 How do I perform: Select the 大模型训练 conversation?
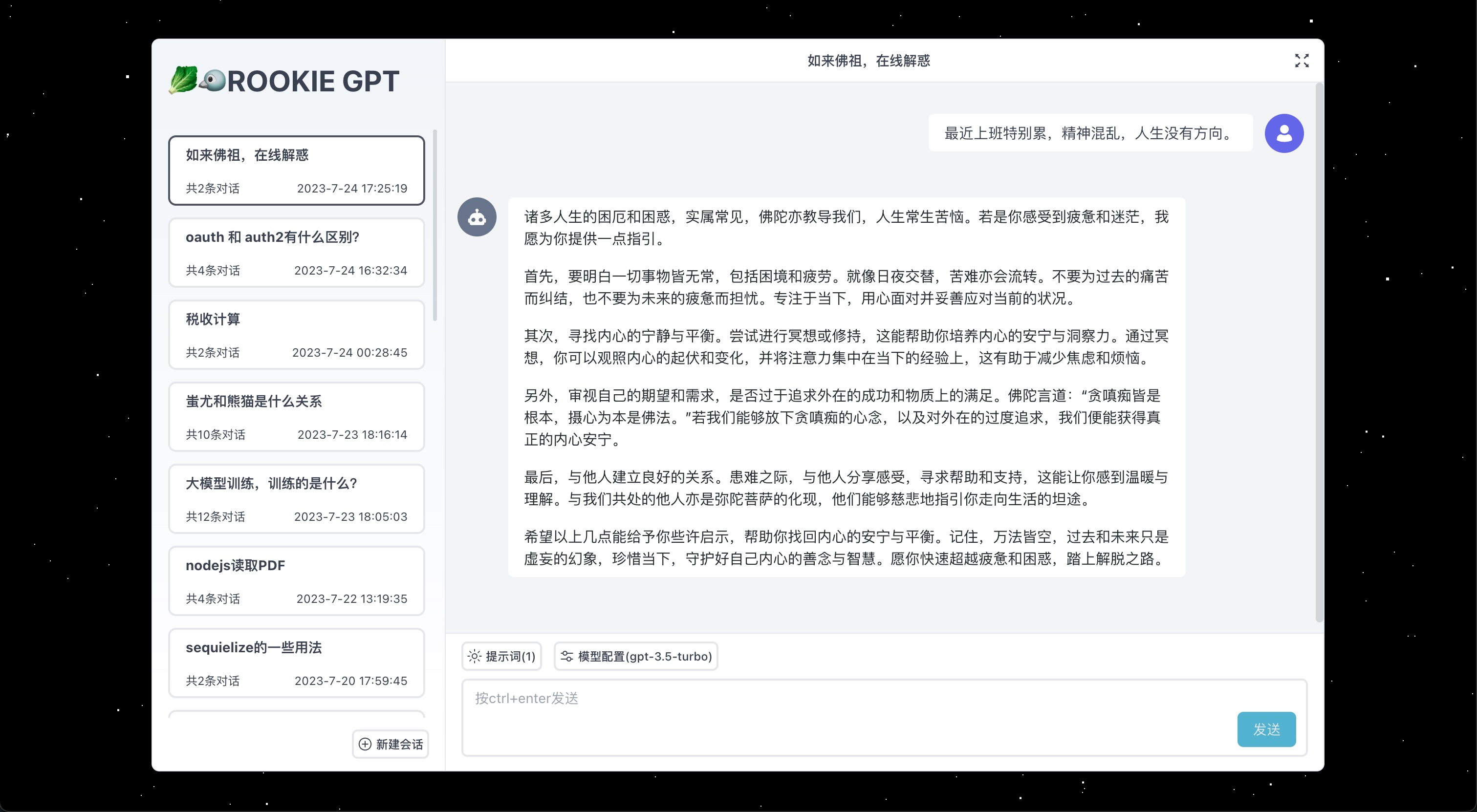[x=297, y=498]
